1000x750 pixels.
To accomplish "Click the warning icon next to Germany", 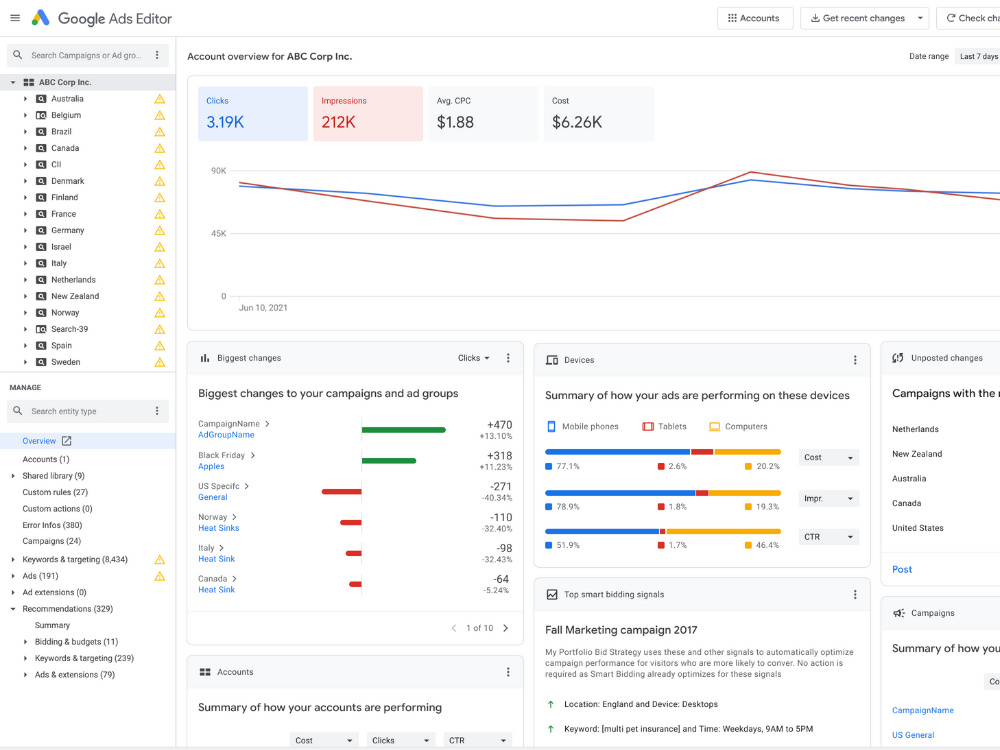I will [159, 230].
